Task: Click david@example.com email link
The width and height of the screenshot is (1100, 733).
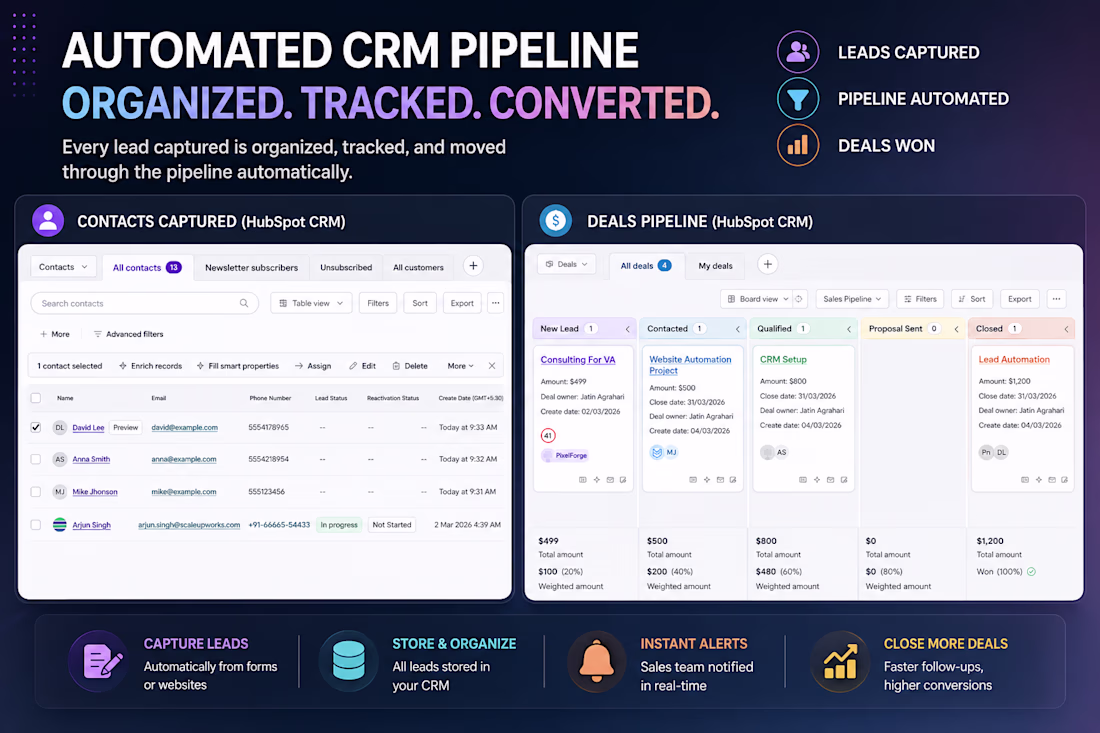Action: tap(185, 427)
